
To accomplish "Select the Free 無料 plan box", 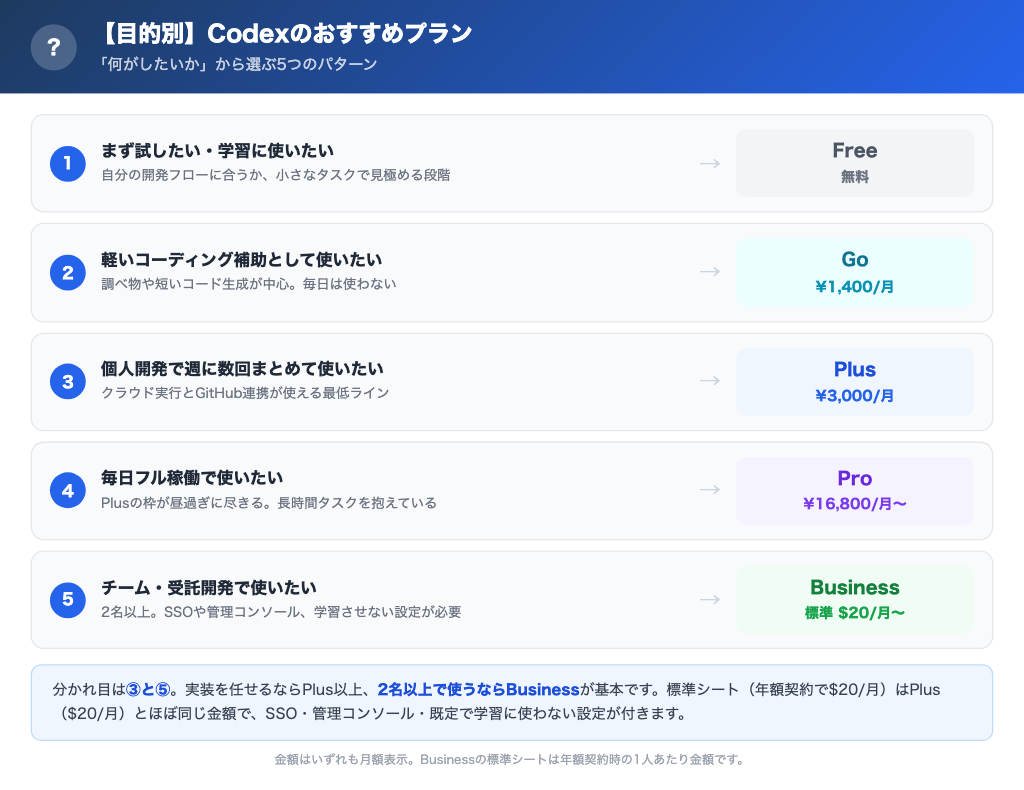I will tap(855, 163).
